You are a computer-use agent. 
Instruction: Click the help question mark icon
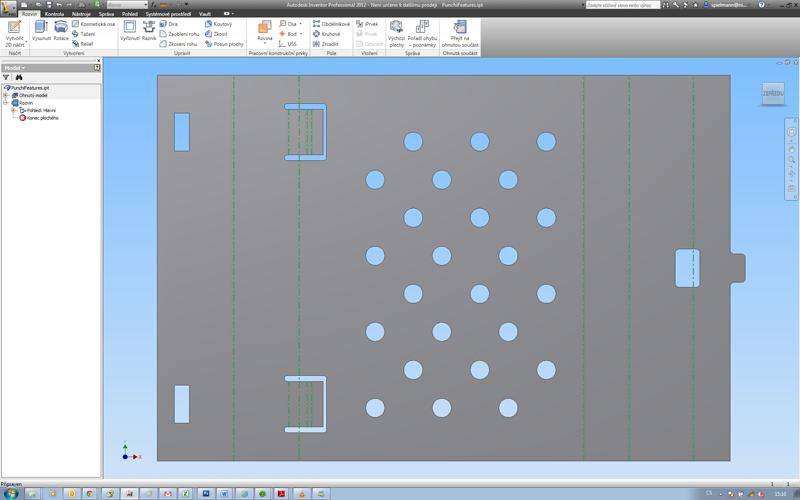pos(761,5)
